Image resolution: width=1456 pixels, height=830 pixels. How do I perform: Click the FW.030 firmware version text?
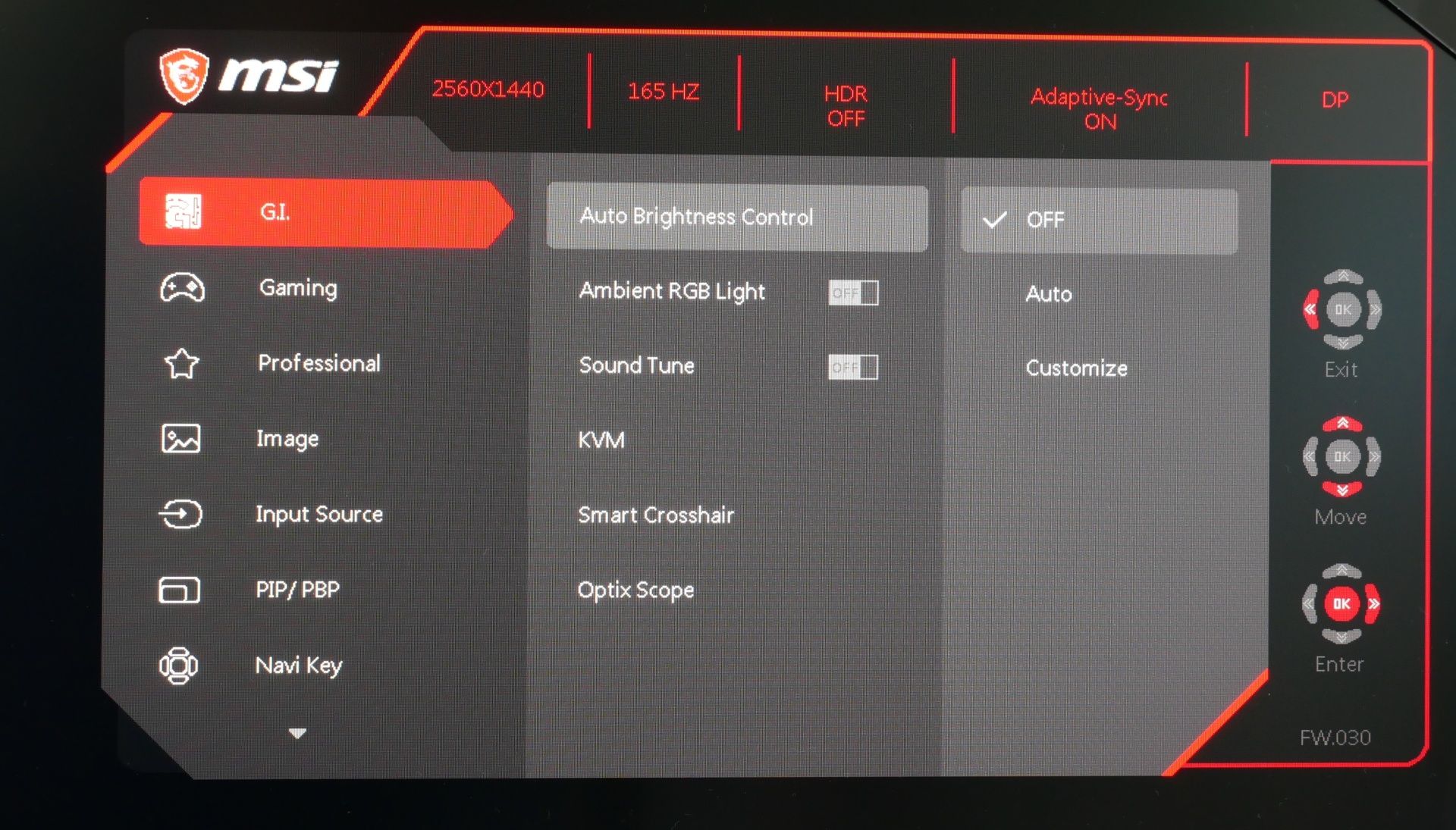[x=1335, y=738]
